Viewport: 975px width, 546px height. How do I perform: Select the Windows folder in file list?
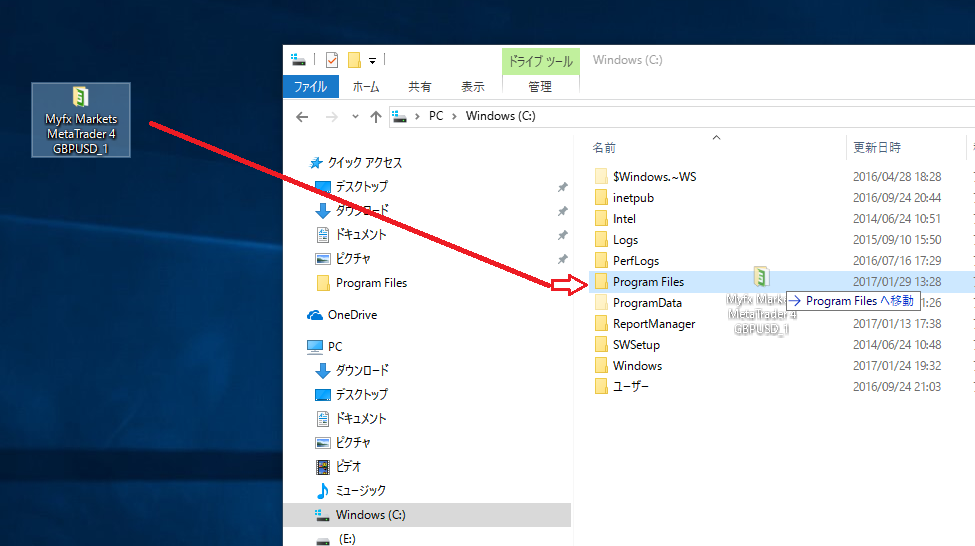pyautogui.click(x=637, y=366)
